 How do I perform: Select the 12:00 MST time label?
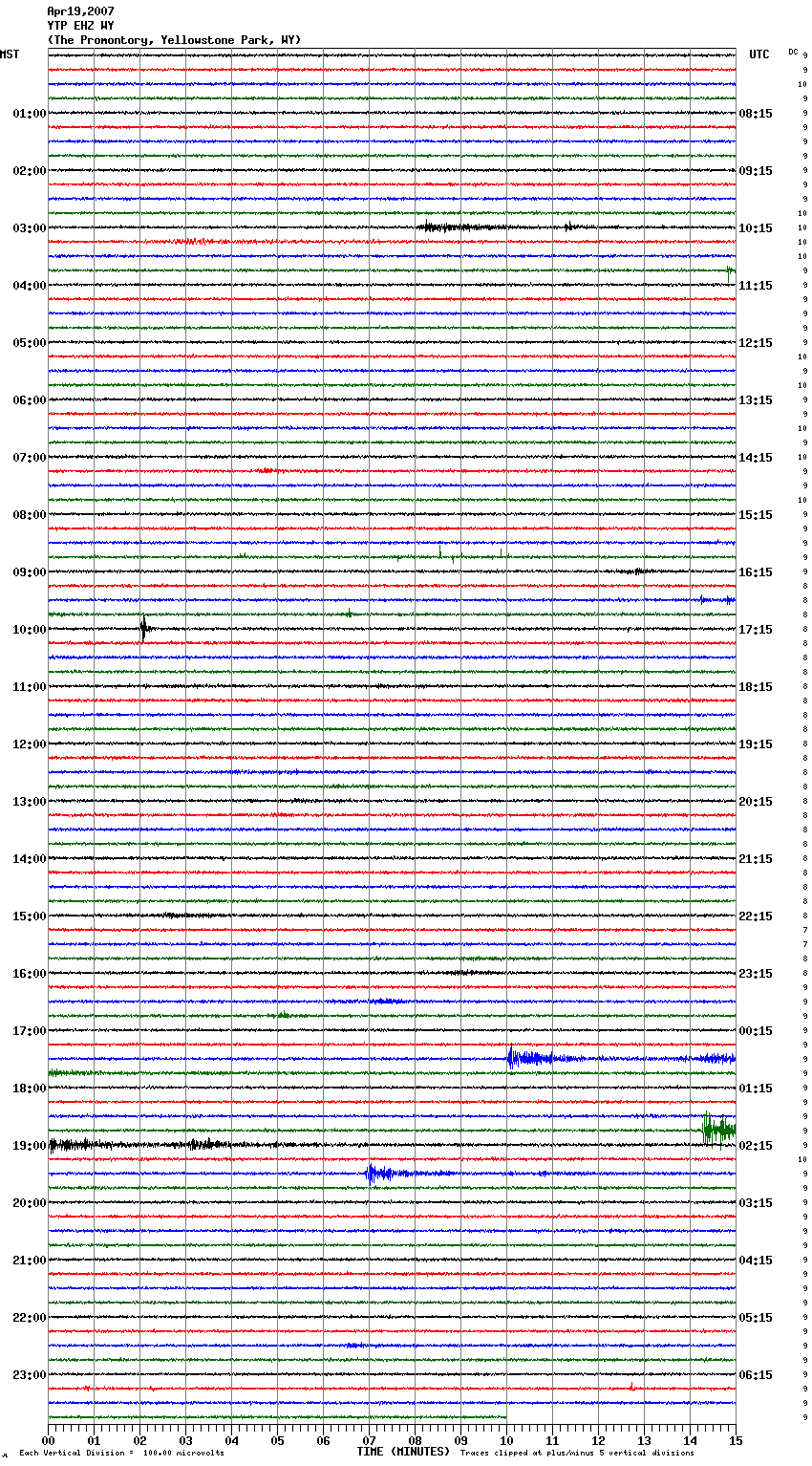pos(29,744)
